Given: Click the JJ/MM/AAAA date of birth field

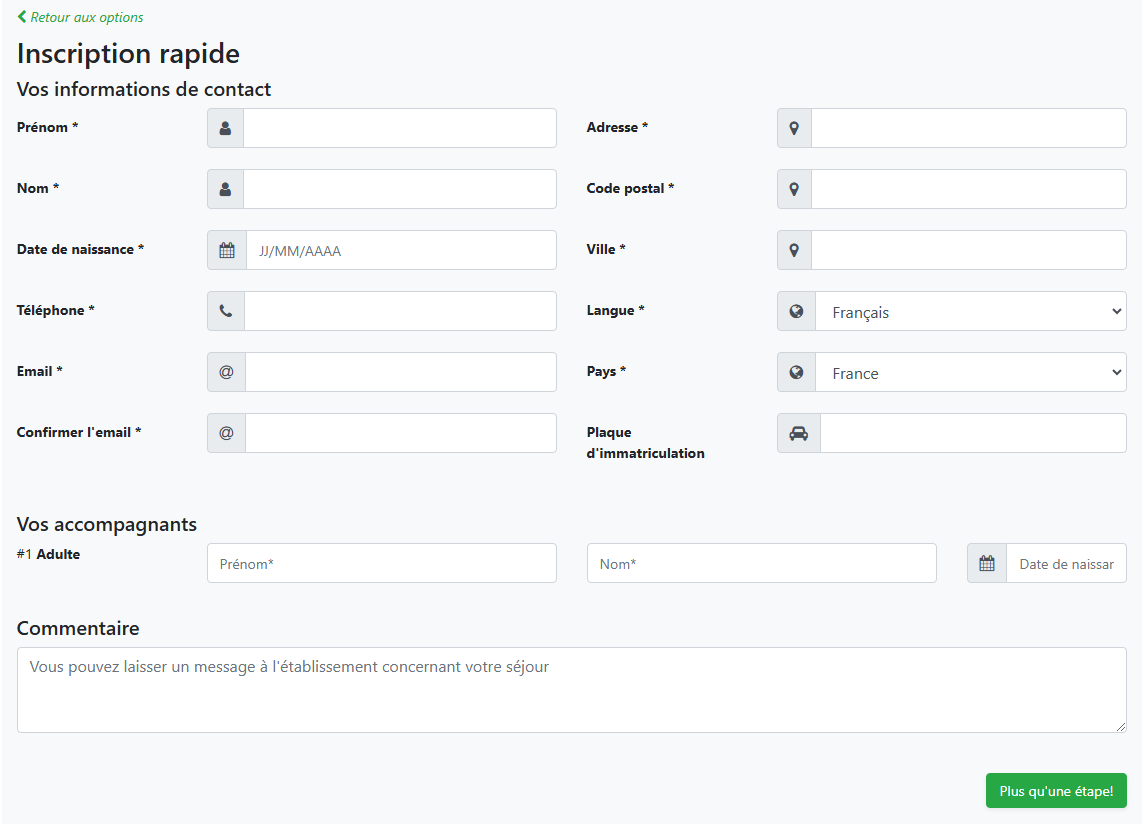Looking at the screenshot, I should tap(400, 250).
